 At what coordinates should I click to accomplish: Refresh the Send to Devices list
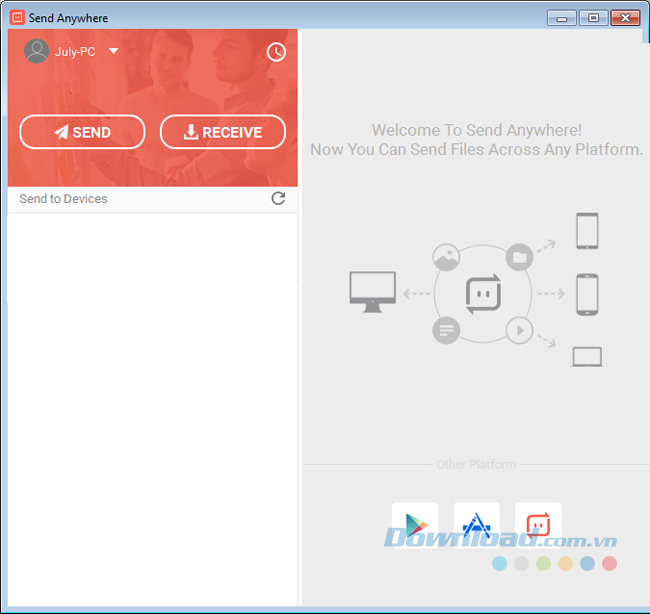[278, 198]
